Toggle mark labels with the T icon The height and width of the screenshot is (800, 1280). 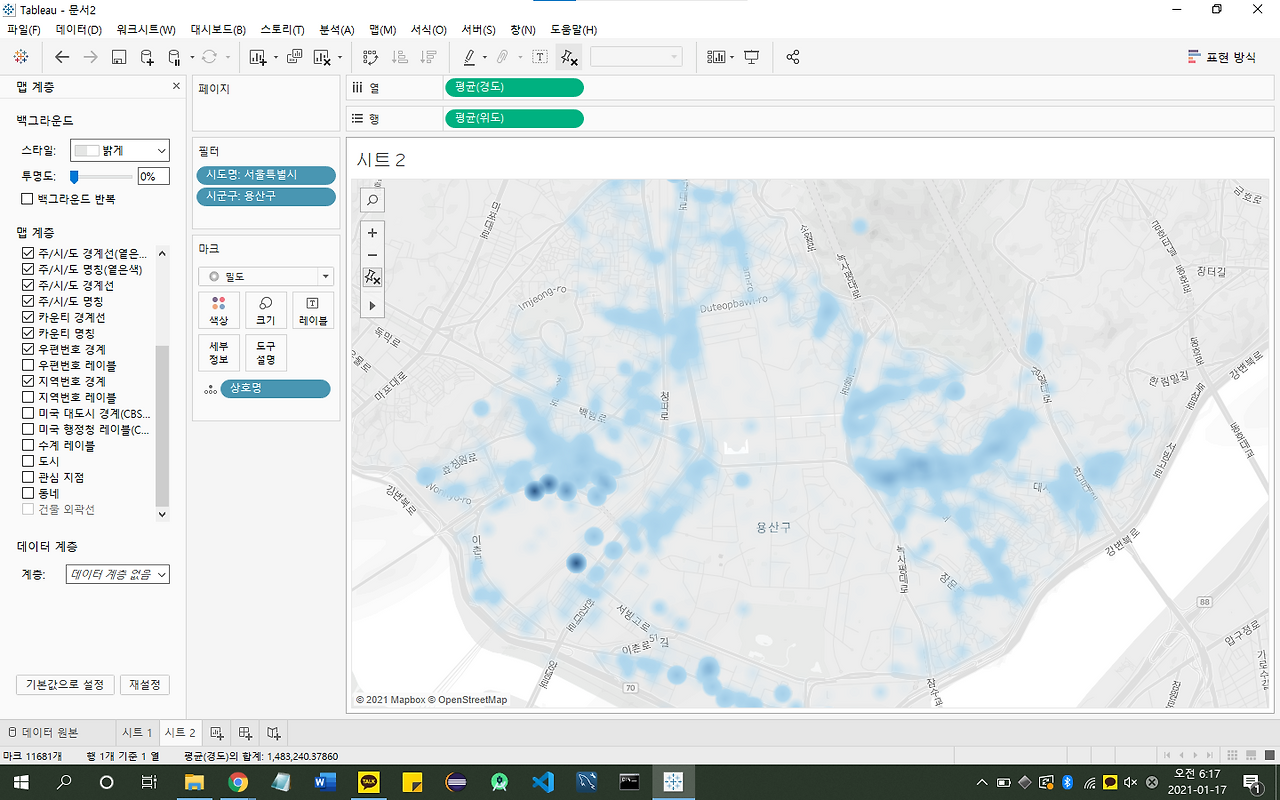point(540,57)
